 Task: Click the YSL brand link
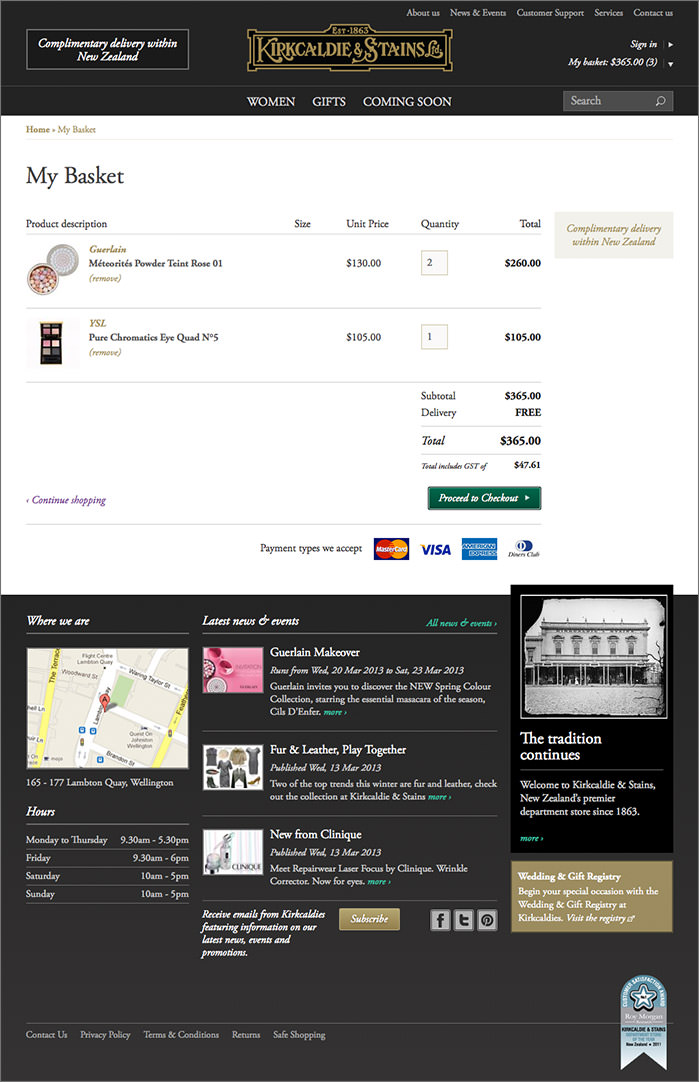[97, 323]
